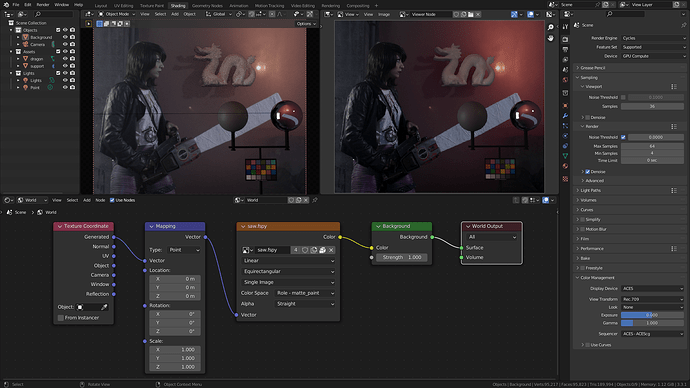Expand the Grease Pencil panel
The width and height of the screenshot is (690, 388).
pyautogui.click(x=592, y=68)
